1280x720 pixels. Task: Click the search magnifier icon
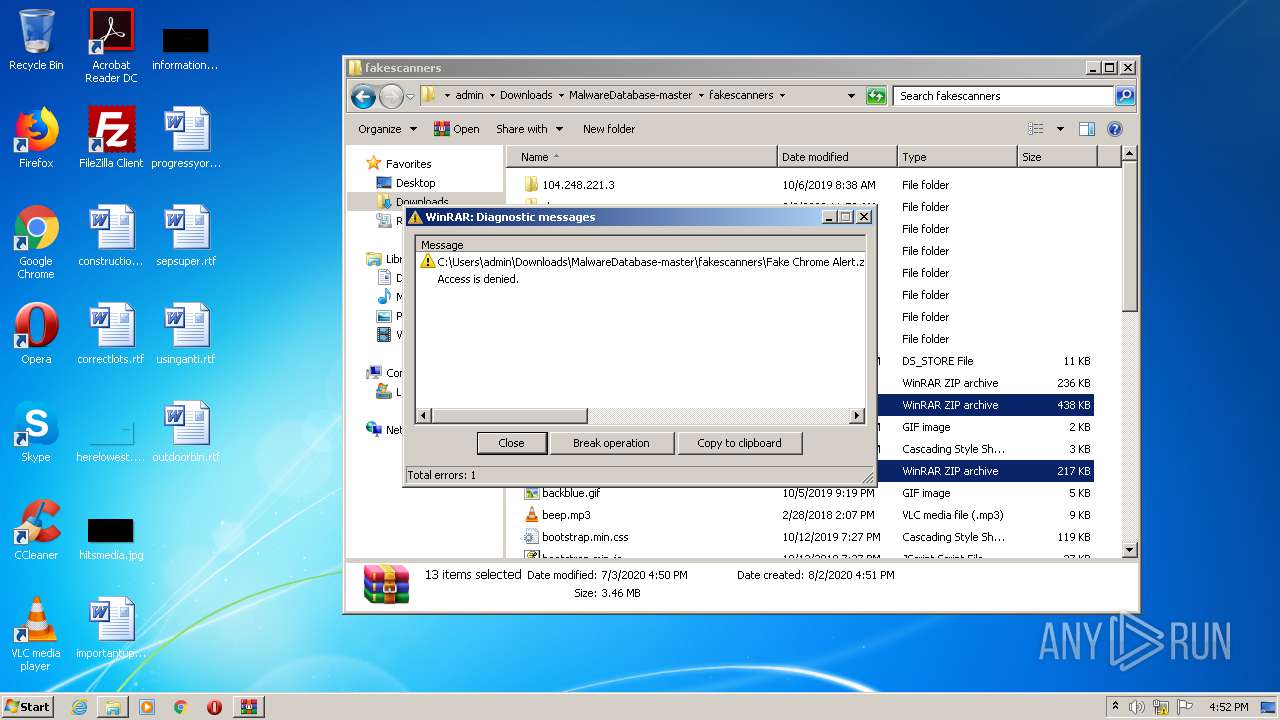pyautogui.click(x=1125, y=96)
